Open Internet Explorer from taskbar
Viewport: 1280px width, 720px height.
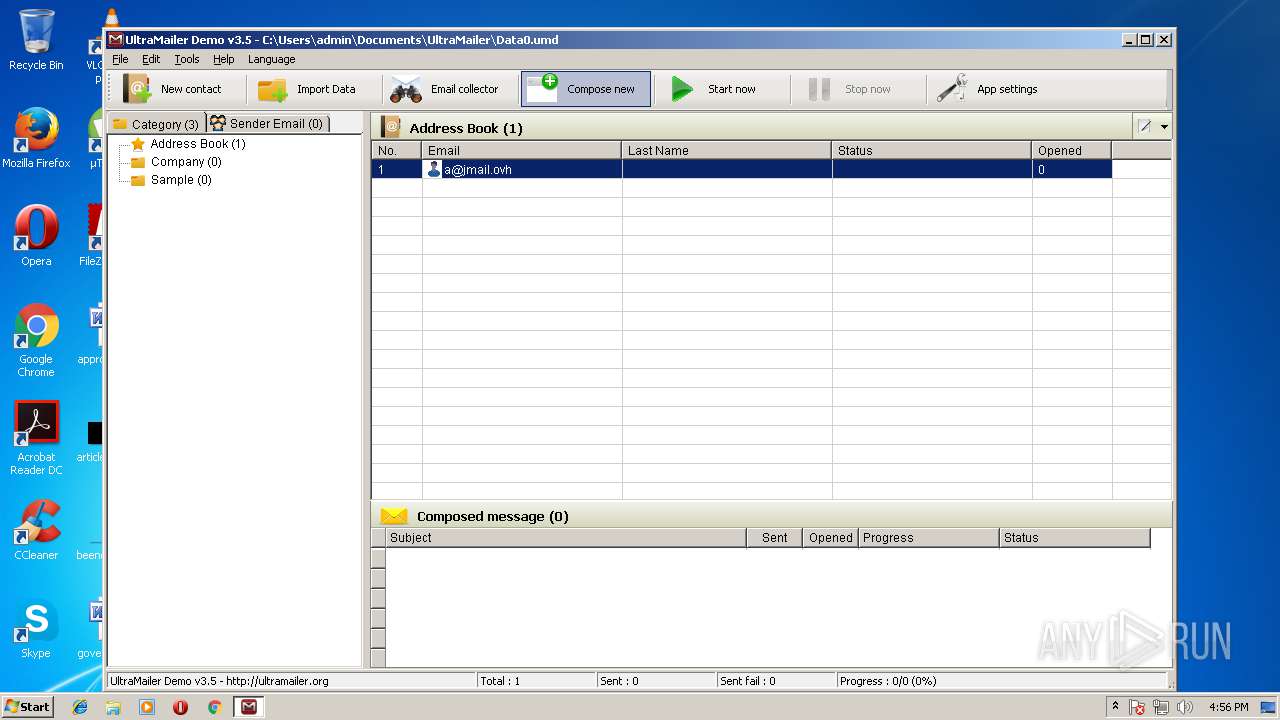[80, 707]
